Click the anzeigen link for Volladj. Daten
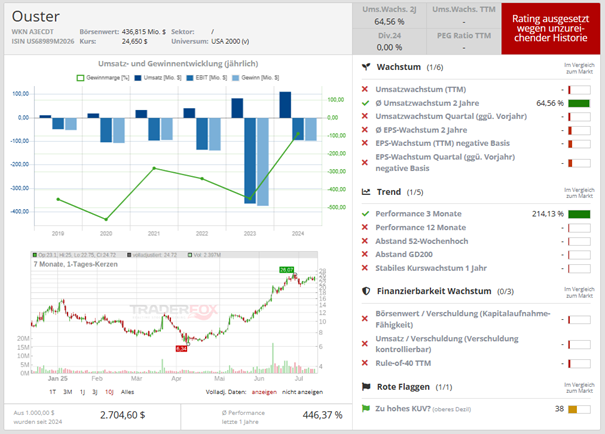Viewport: 605px width, 434px height. click(x=264, y=392)
